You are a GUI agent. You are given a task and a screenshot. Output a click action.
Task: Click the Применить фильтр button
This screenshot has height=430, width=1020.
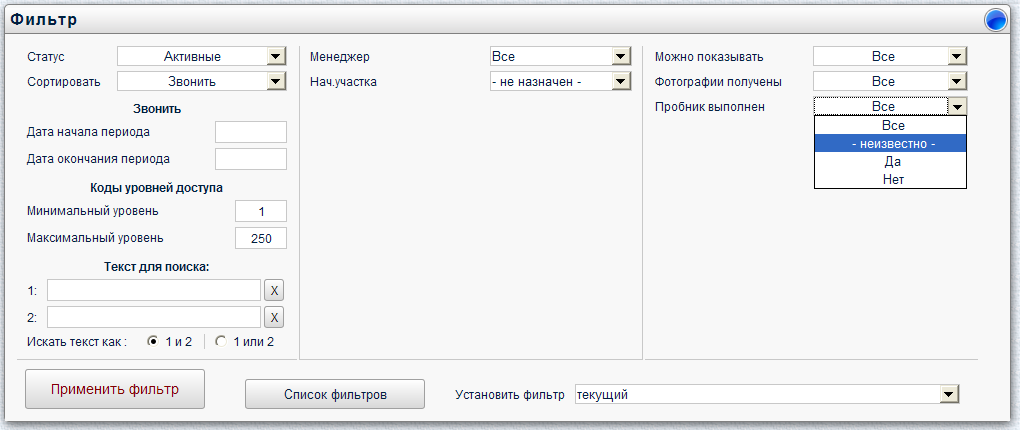[115, 389]
